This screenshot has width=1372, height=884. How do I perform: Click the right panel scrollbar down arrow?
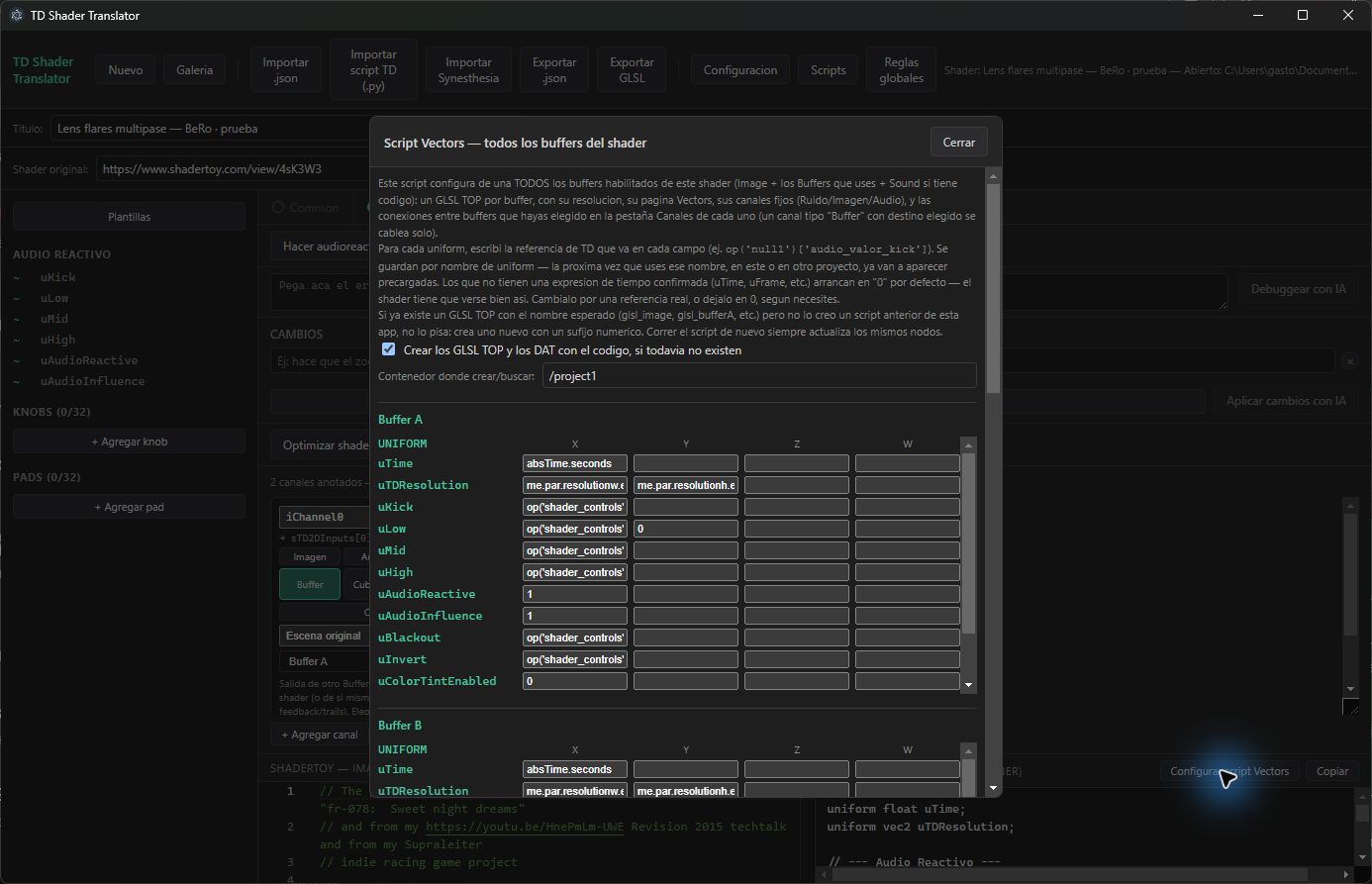coord(1350,689)
